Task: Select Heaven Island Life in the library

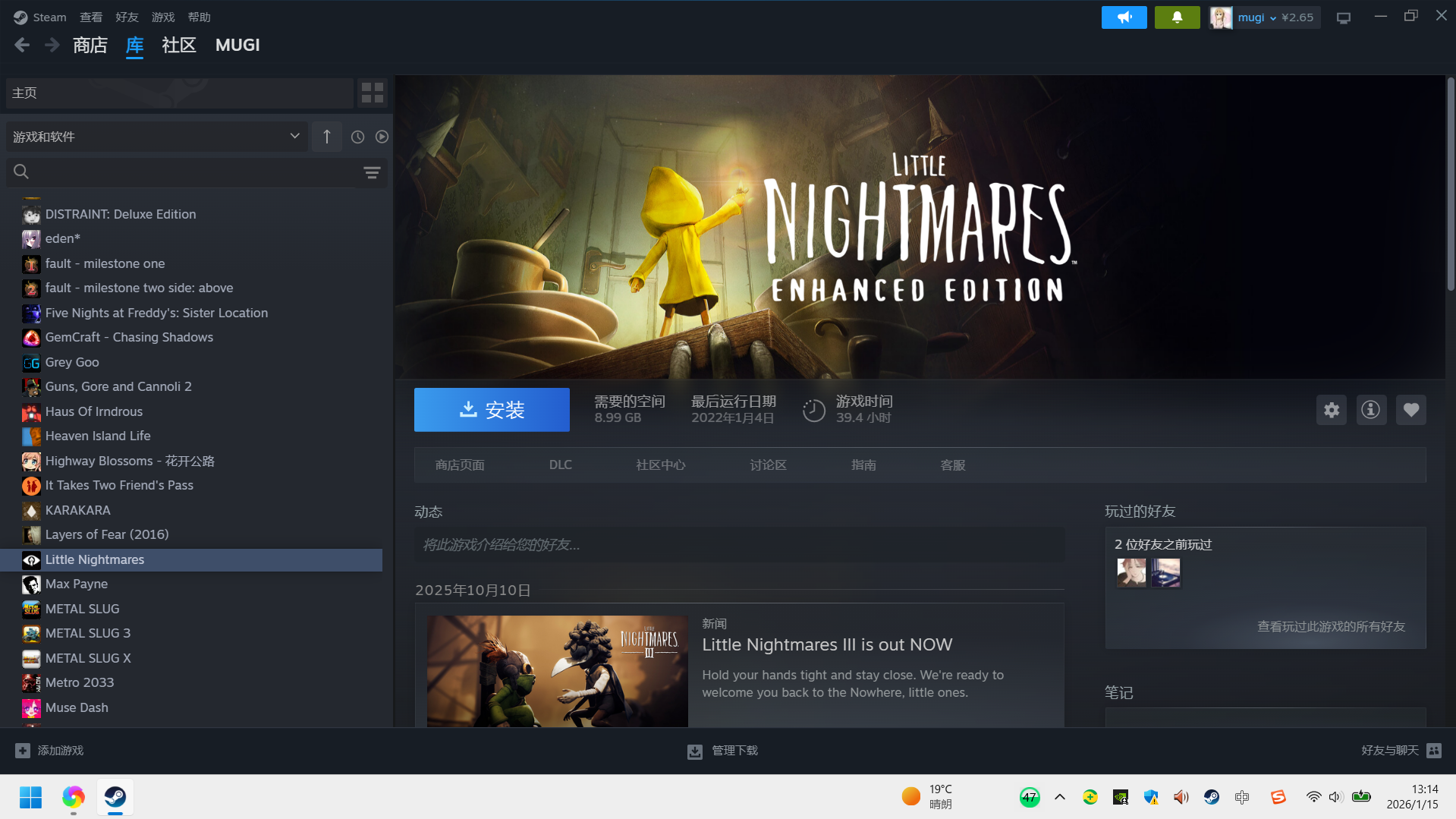Action: coord(191,436)
